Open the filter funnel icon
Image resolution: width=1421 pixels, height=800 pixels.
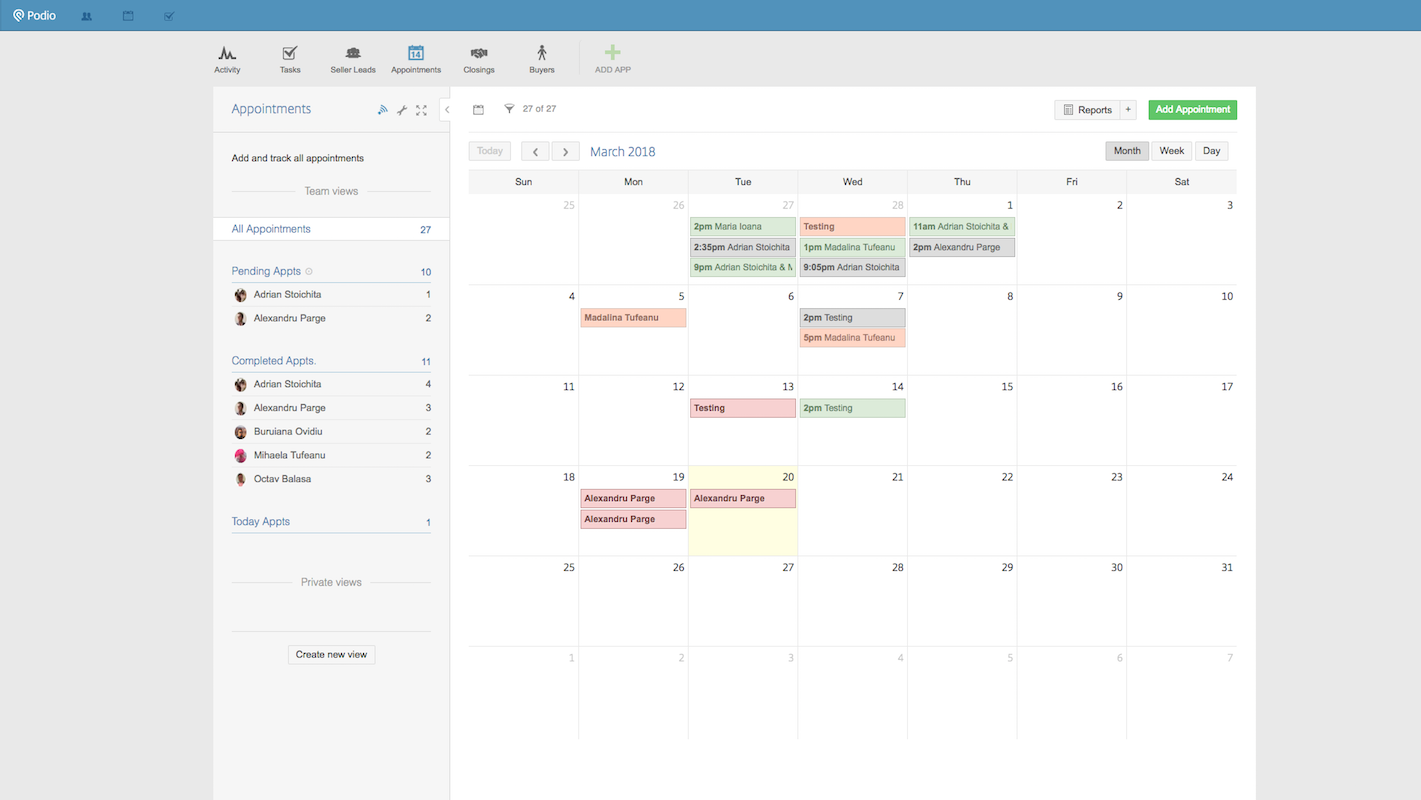(x=509, y=109)
